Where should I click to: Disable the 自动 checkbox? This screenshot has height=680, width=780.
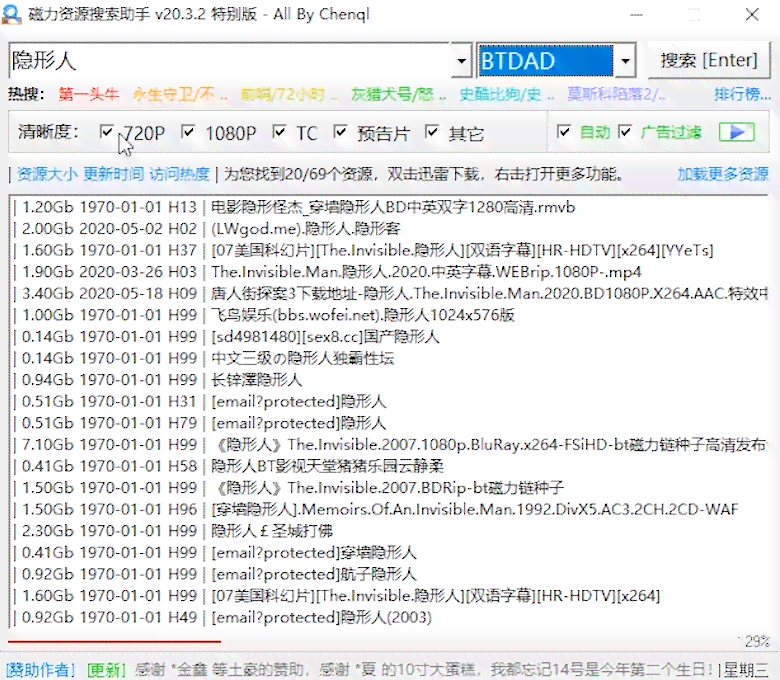pos(564,132)
